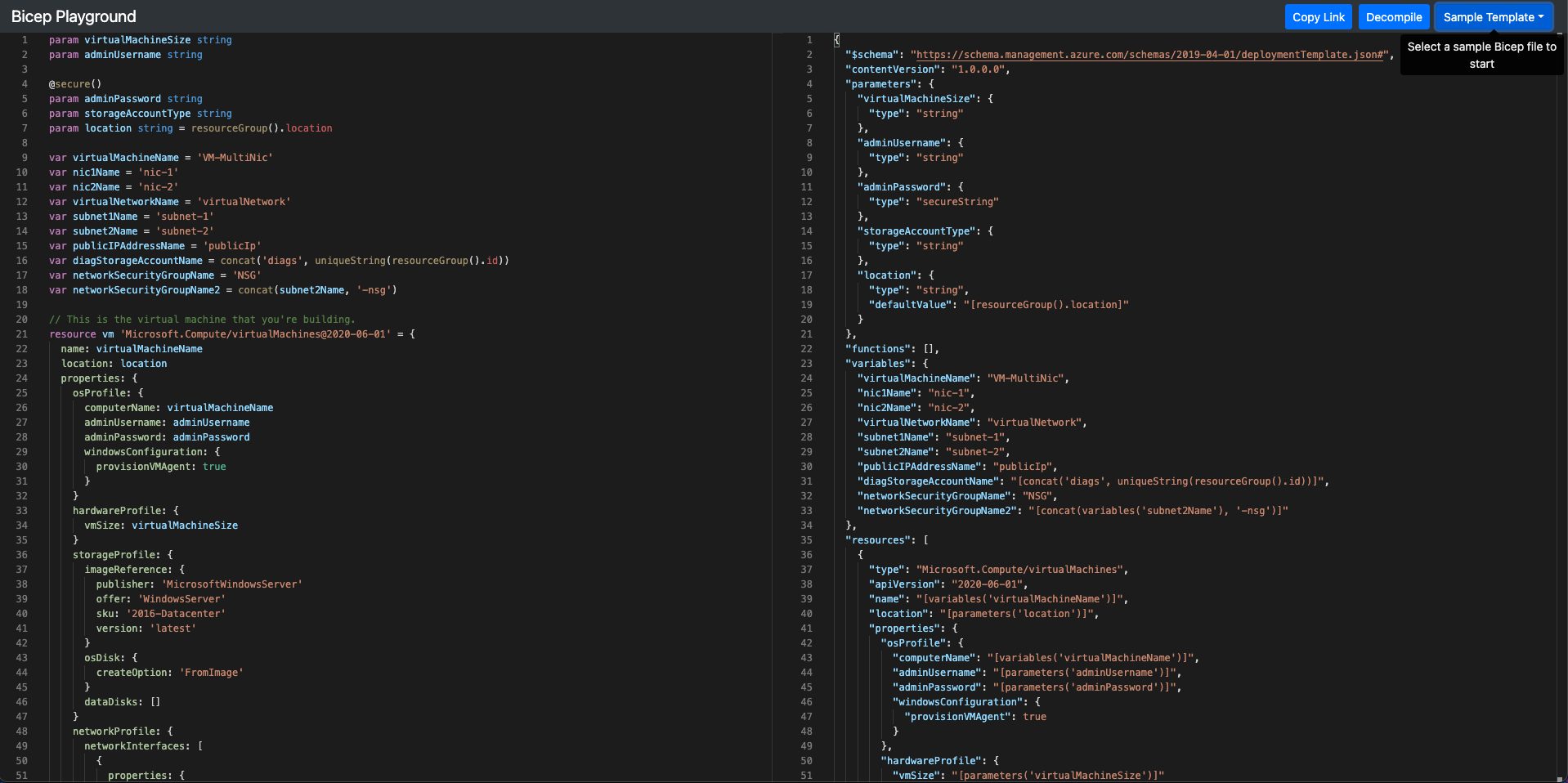
Task: Click the "variables" key in JSON output
Action: coord(879,364)
